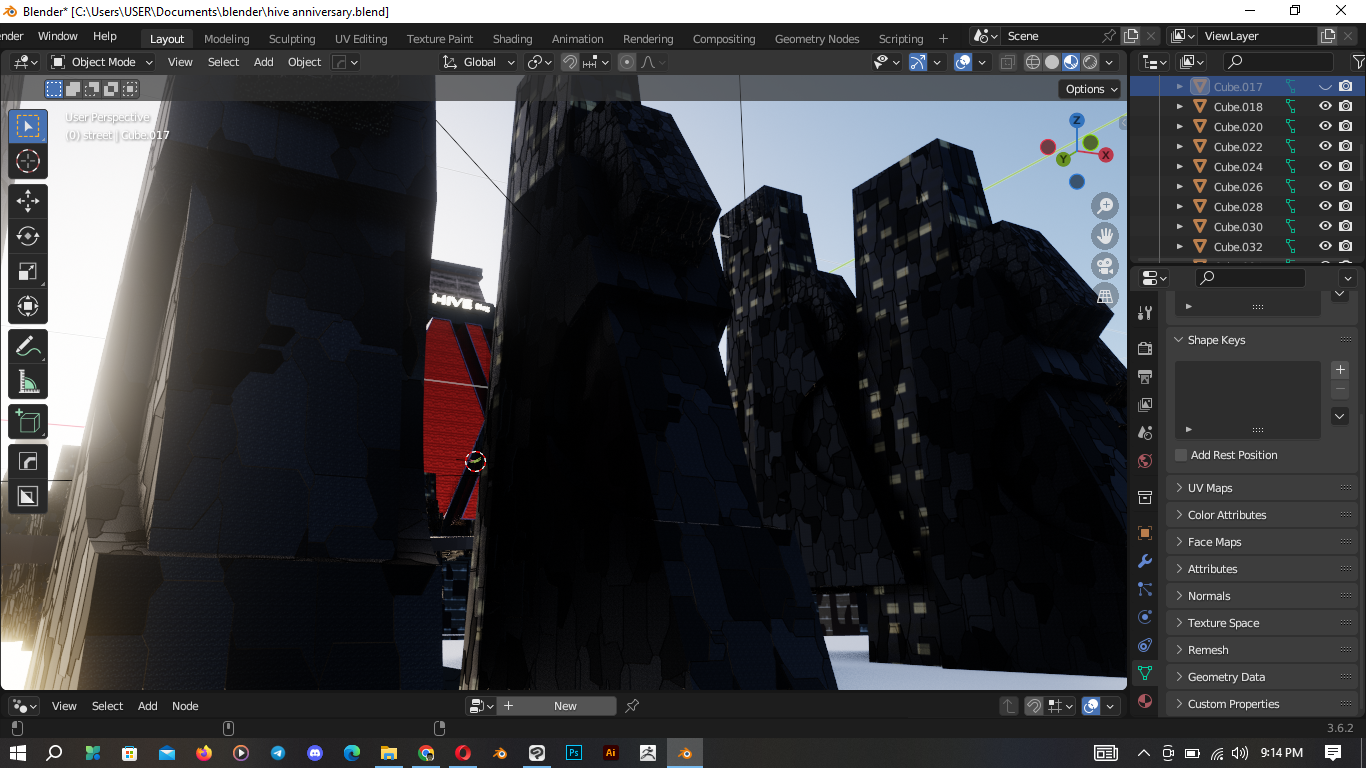This screenshot has height=768, width=1366.
Task: Open the Geometry Nodes workspace
Action: click(x=817, y=39)
